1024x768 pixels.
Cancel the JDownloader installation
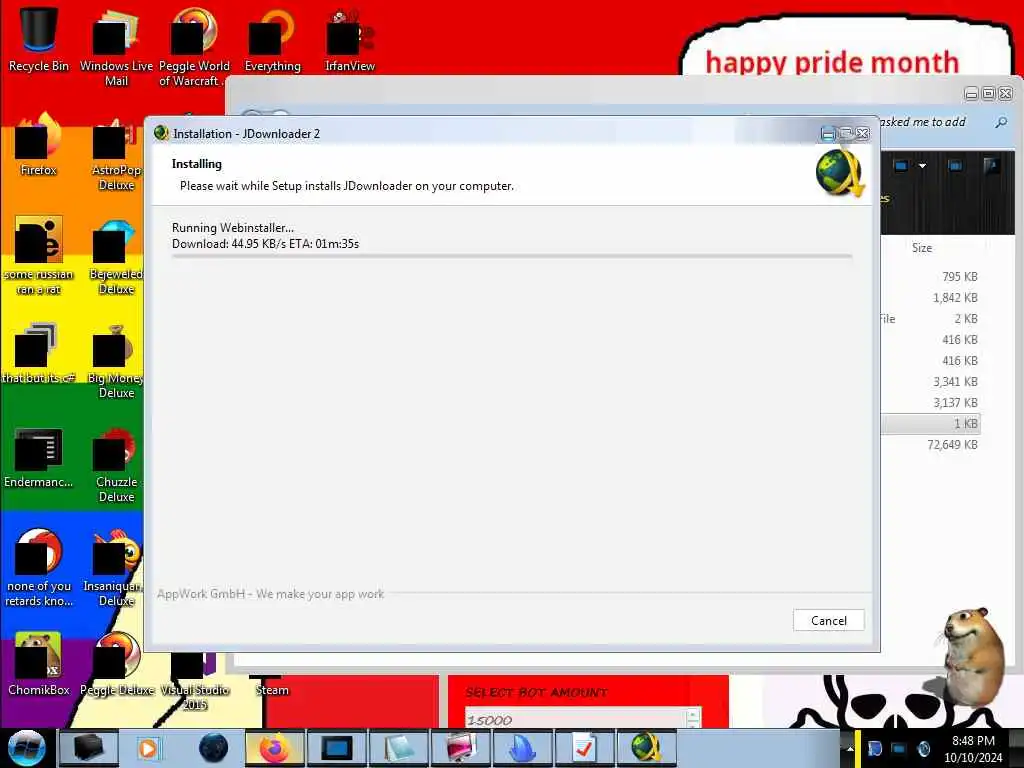[x=828, y=620]
